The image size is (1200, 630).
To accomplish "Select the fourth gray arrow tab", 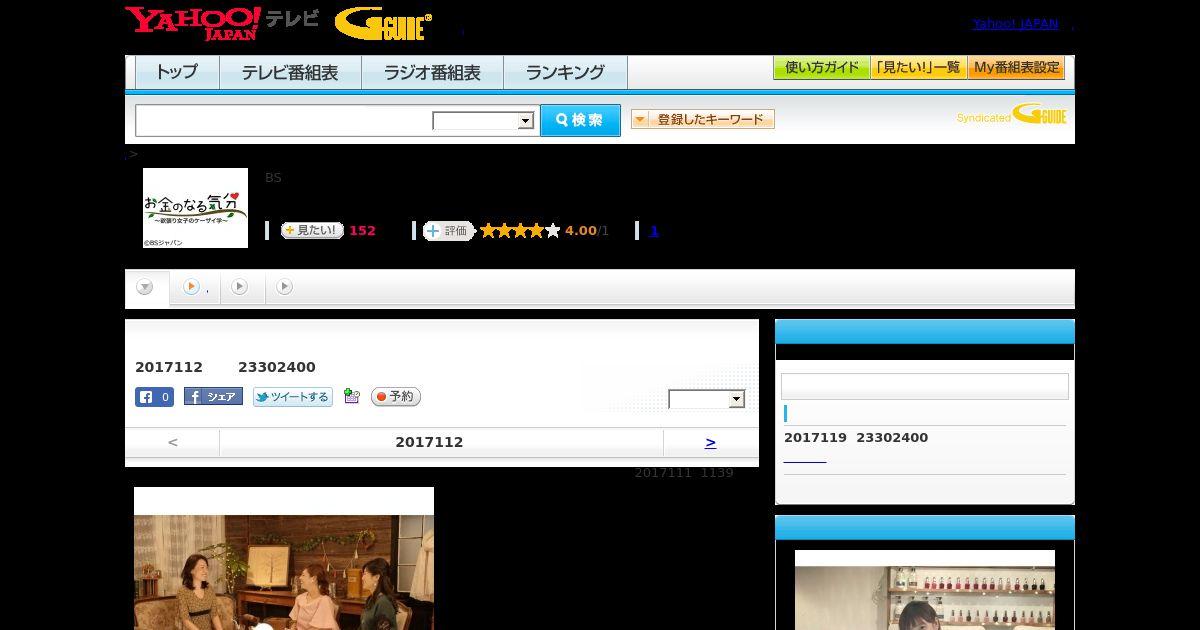I will (285, 287).
